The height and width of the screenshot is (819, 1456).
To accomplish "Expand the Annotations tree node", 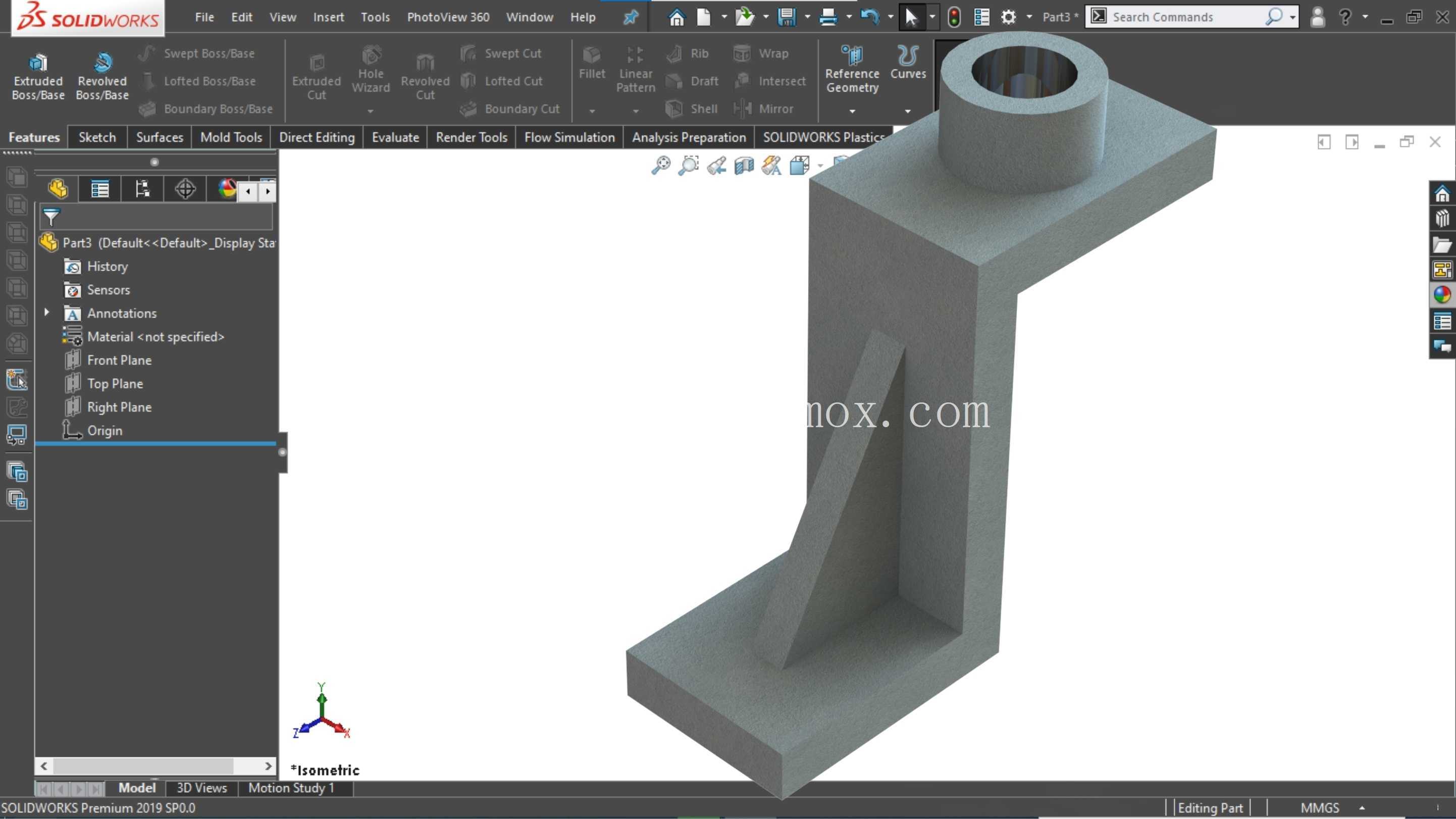I will pyautogui.click(x=47, y=312).
